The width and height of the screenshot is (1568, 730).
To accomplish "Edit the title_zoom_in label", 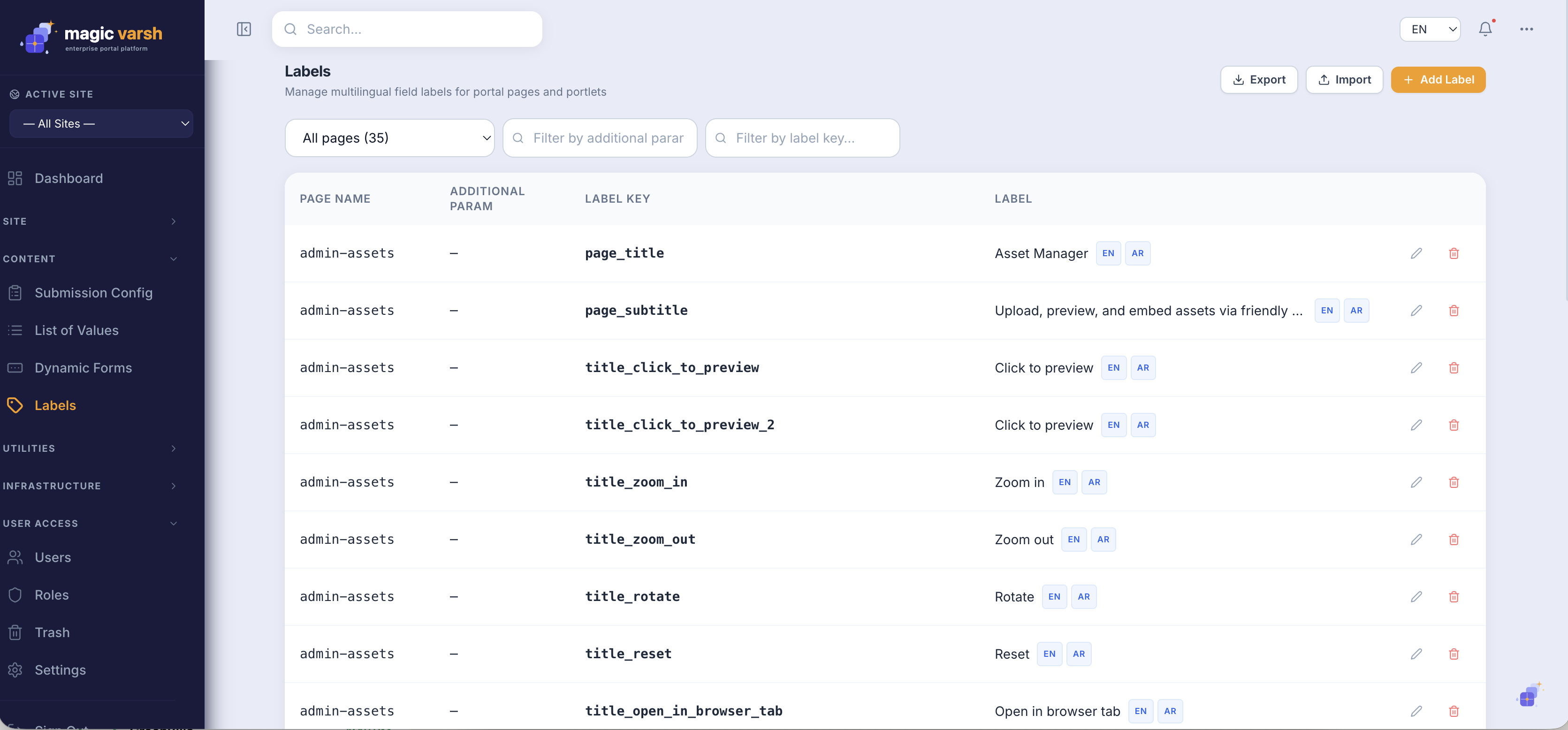I will [1416, 482].
